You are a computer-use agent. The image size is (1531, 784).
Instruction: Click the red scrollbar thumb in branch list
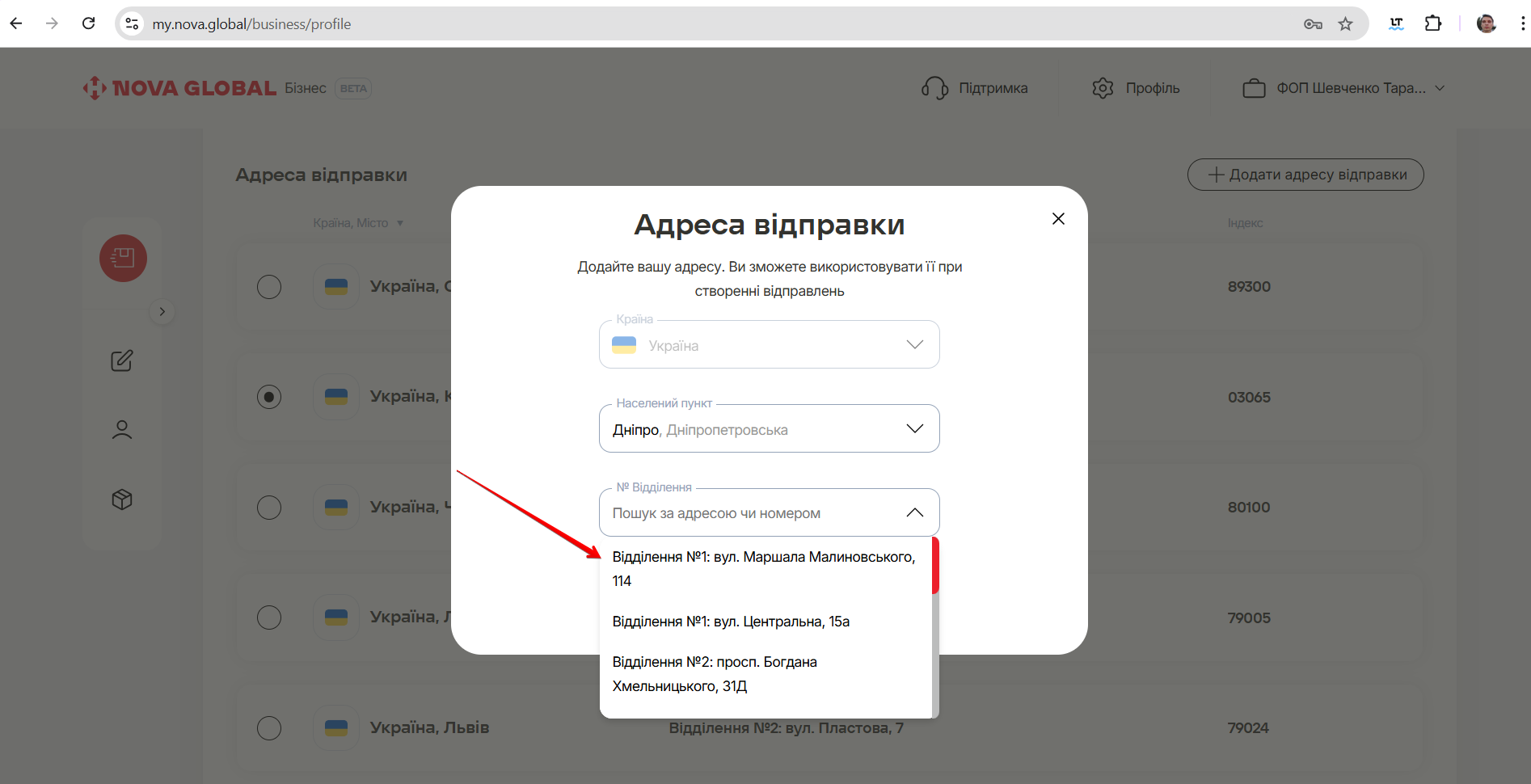[935, 565]
